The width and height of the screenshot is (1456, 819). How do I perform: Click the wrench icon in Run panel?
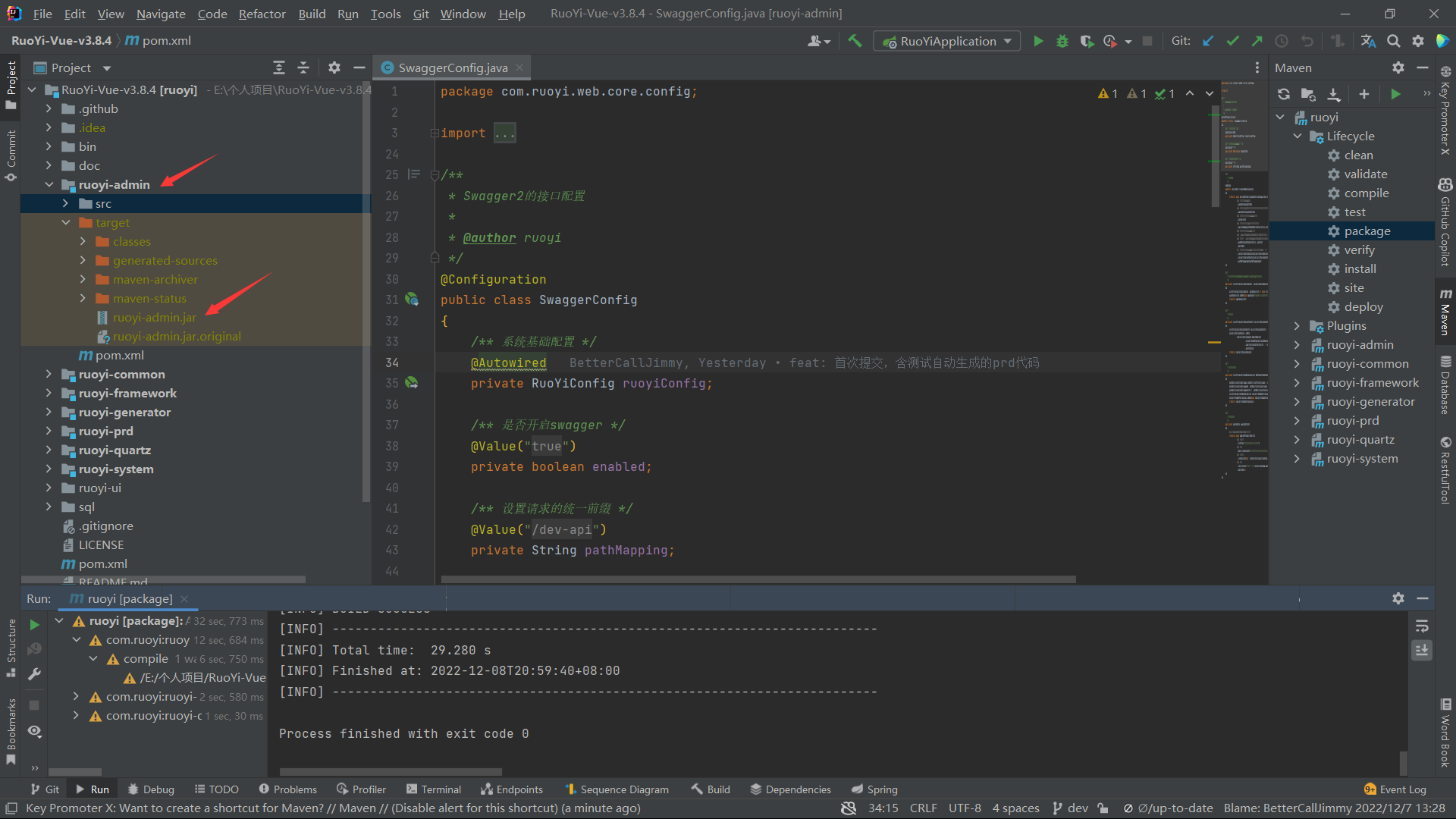[x=34, y=674]
